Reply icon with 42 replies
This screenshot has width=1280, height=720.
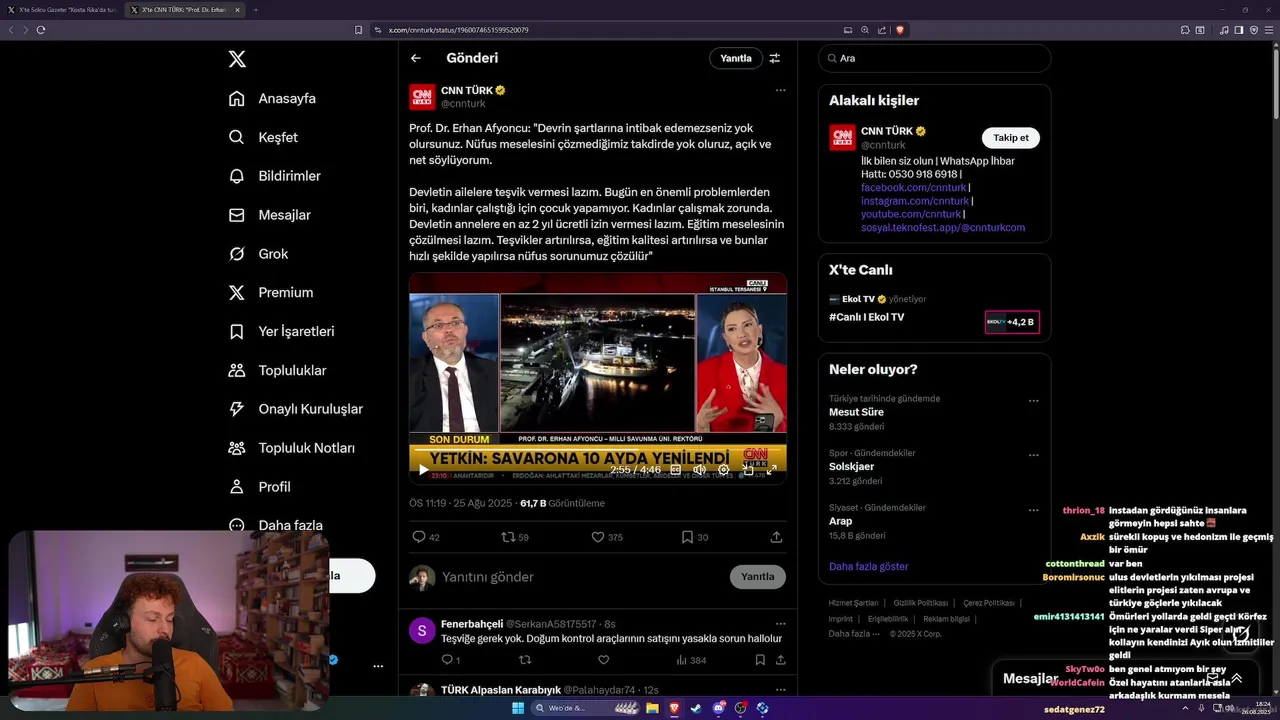(426, 537)
